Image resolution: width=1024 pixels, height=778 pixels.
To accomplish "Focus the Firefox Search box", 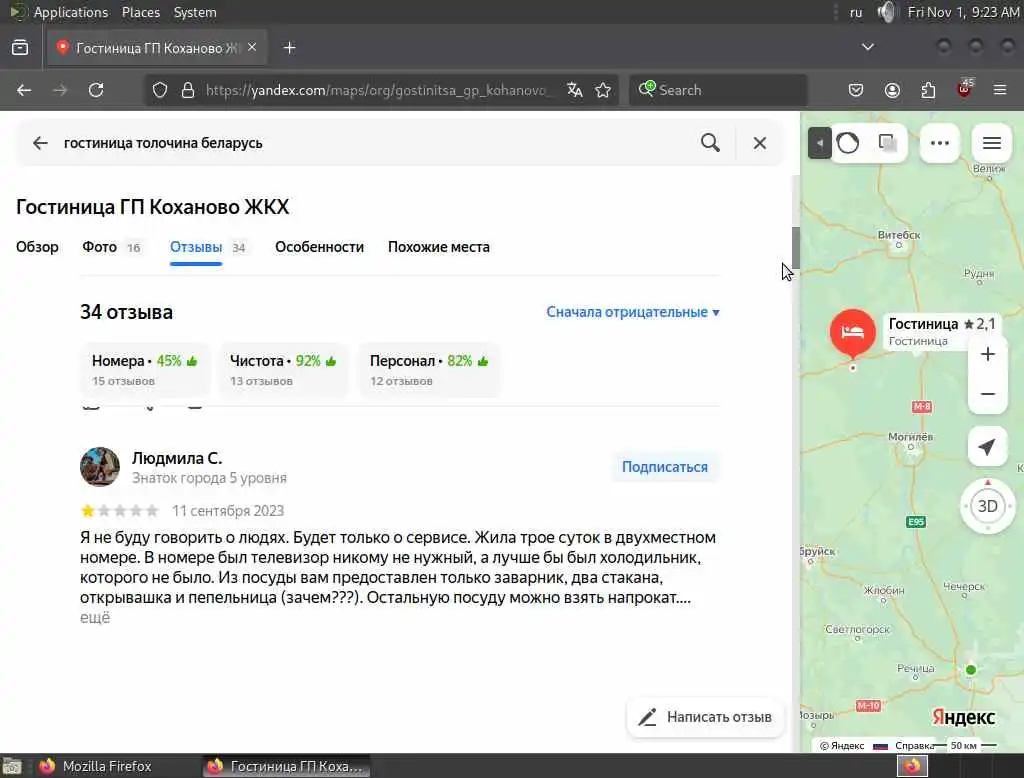I will [x=718, y=90].
